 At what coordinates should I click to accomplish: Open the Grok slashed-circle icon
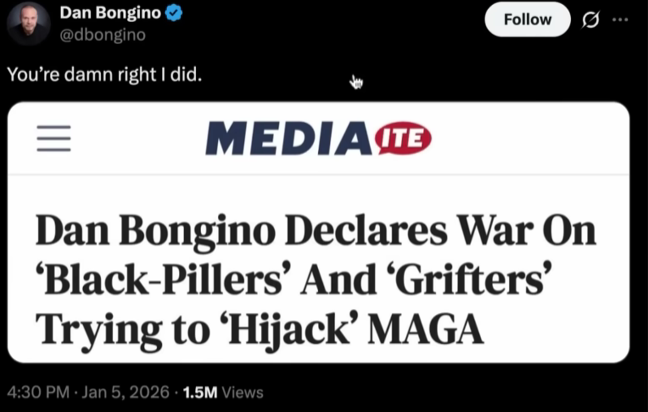pos(590,19)
